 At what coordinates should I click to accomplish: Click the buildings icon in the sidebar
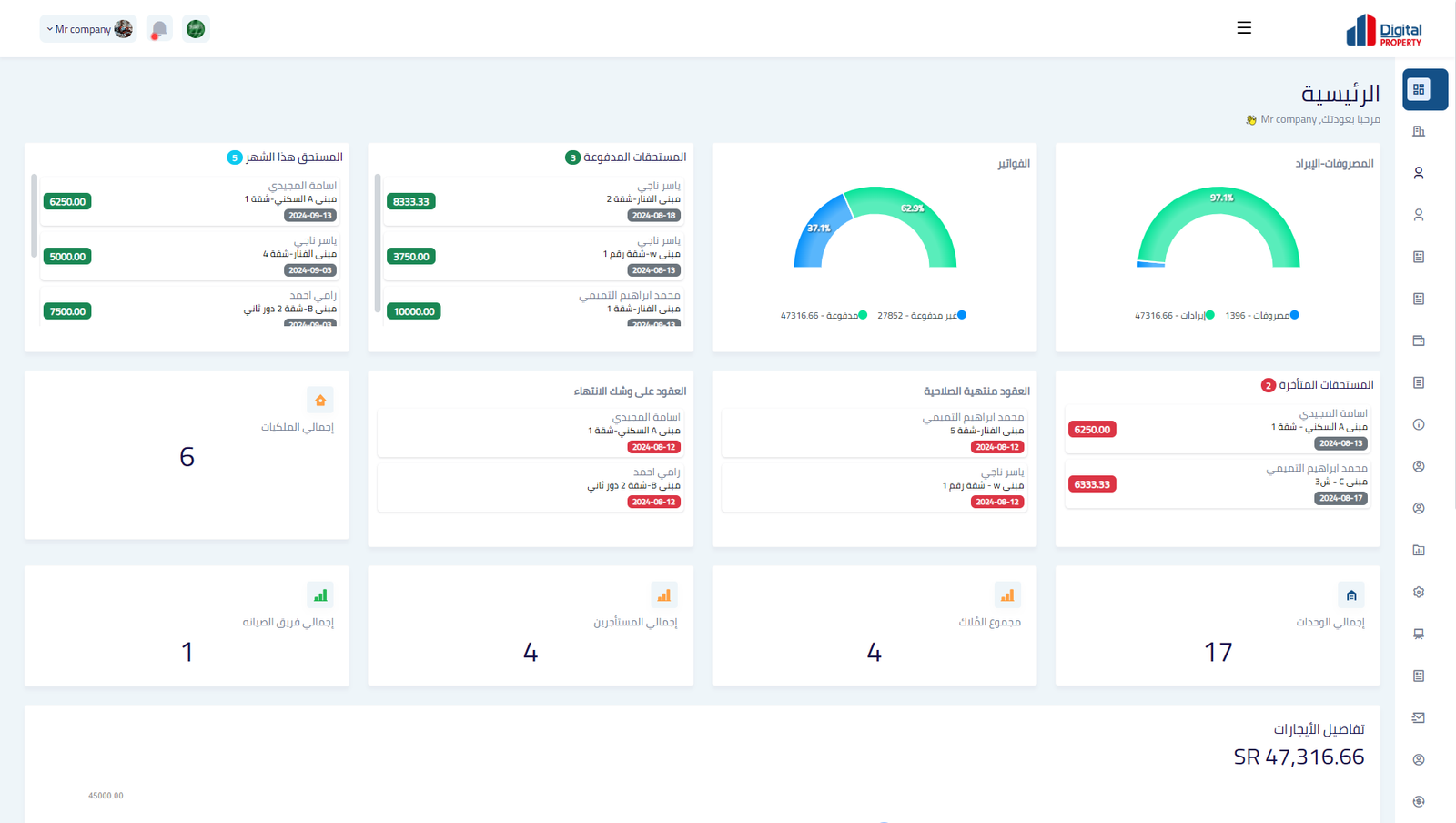(1419, 131)
